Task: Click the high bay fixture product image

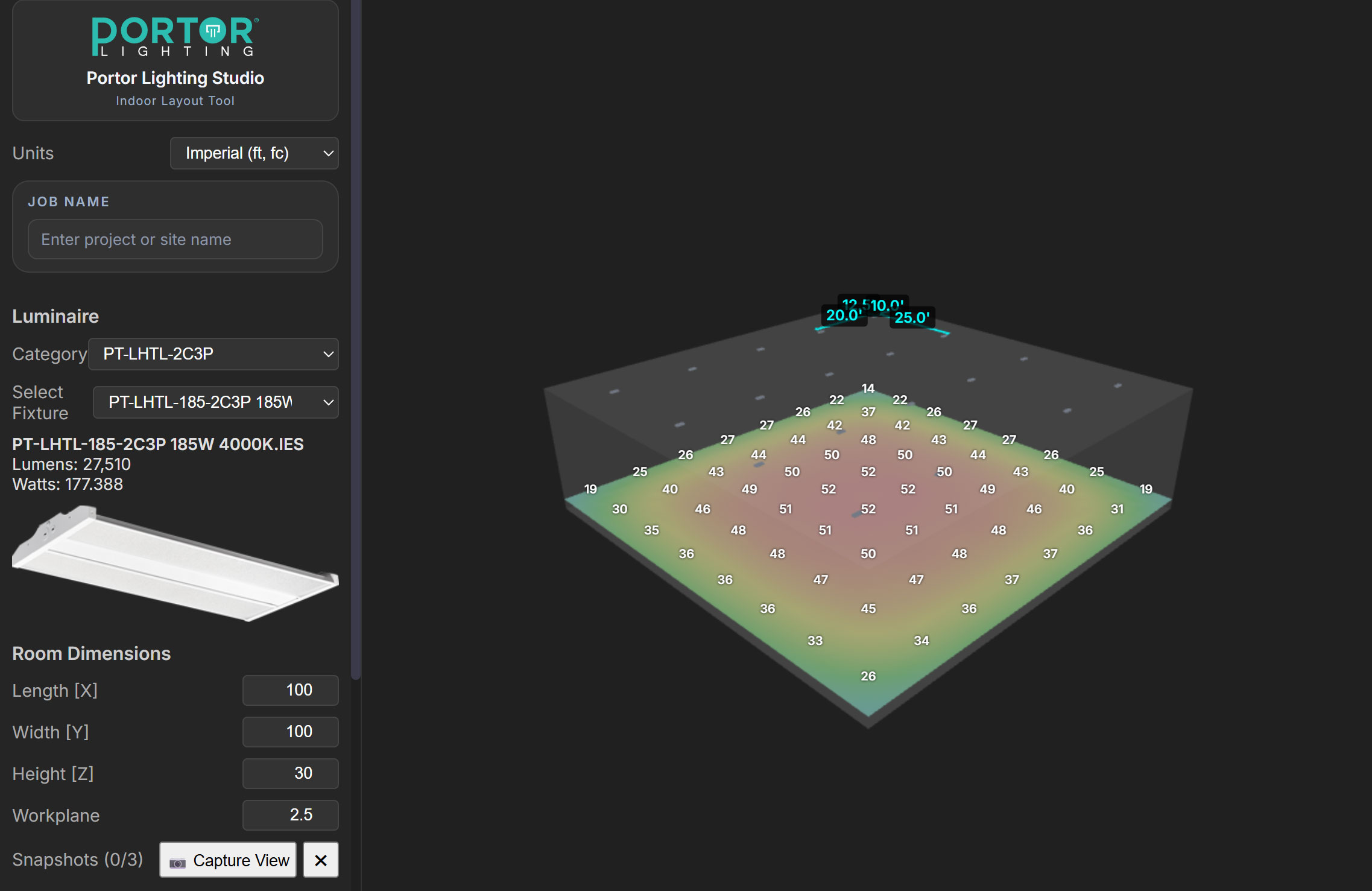Action: click(x=175, y=563)
